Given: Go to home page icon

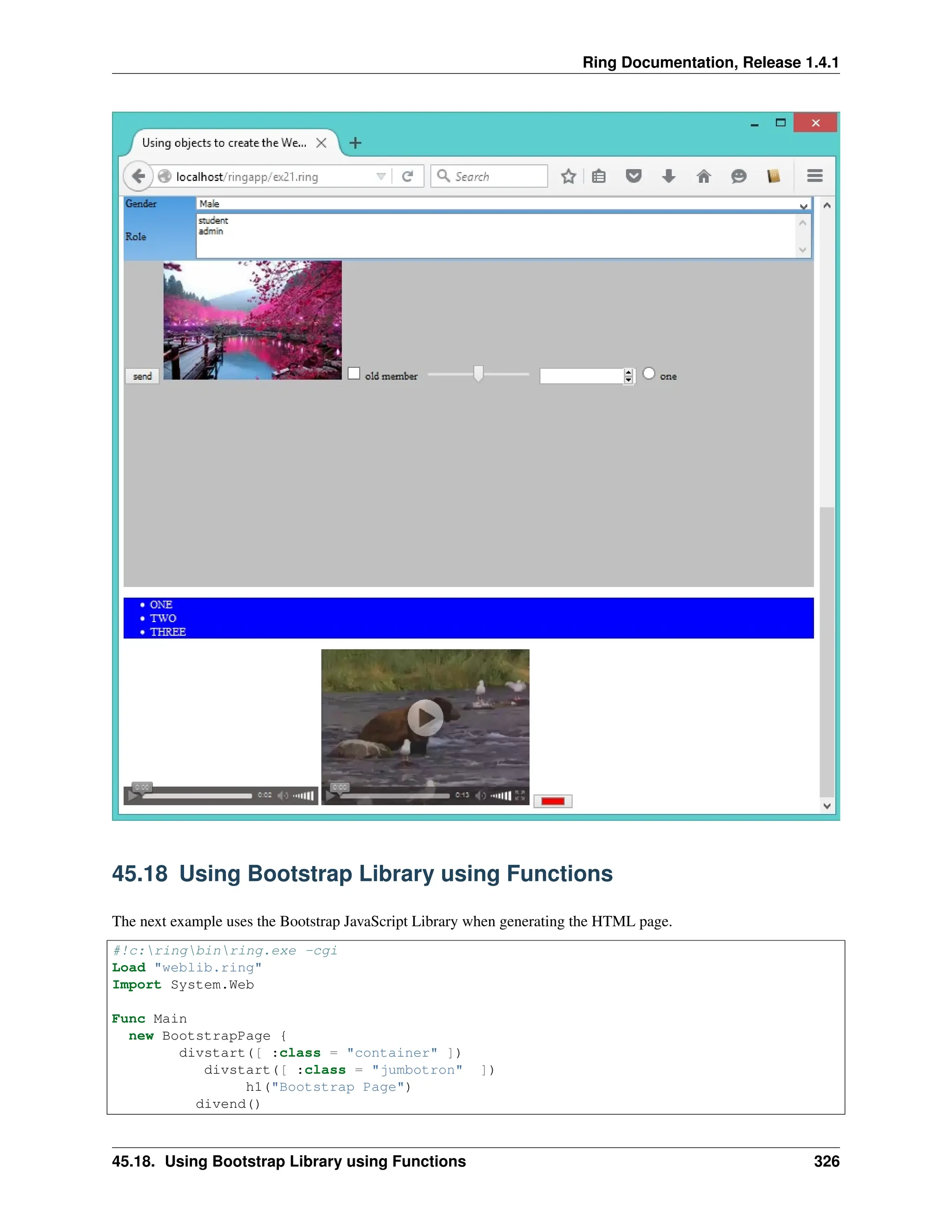Looking at the screenshot, I should pos(703,177).
